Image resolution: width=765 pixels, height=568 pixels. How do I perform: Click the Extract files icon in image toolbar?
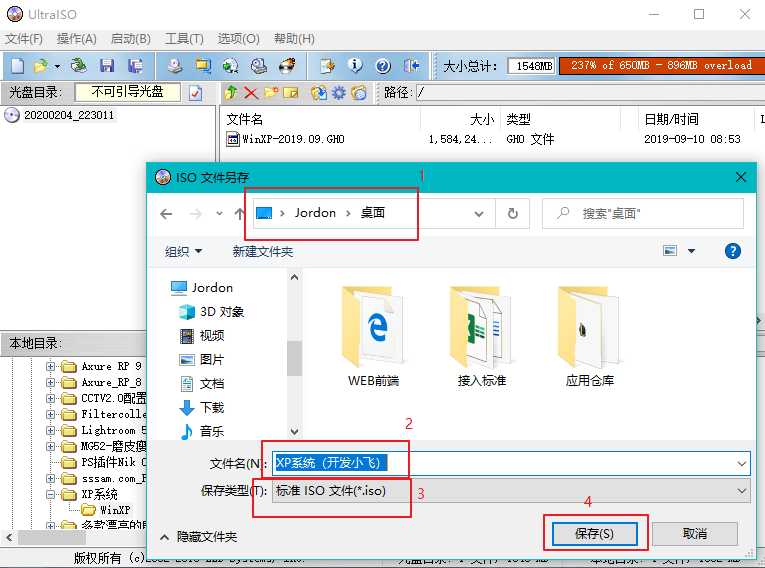[319, 92]
